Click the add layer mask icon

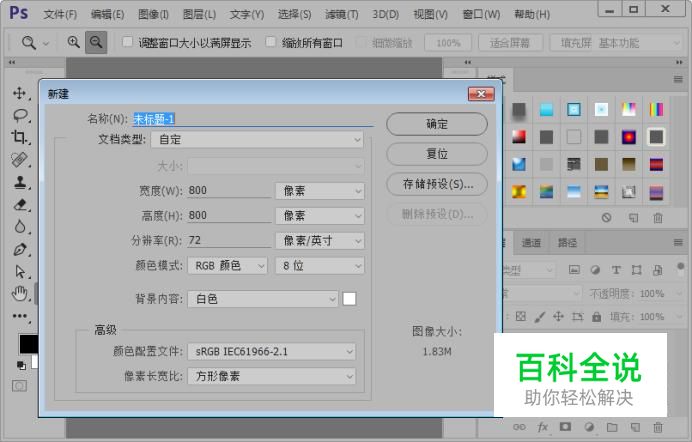565,427
